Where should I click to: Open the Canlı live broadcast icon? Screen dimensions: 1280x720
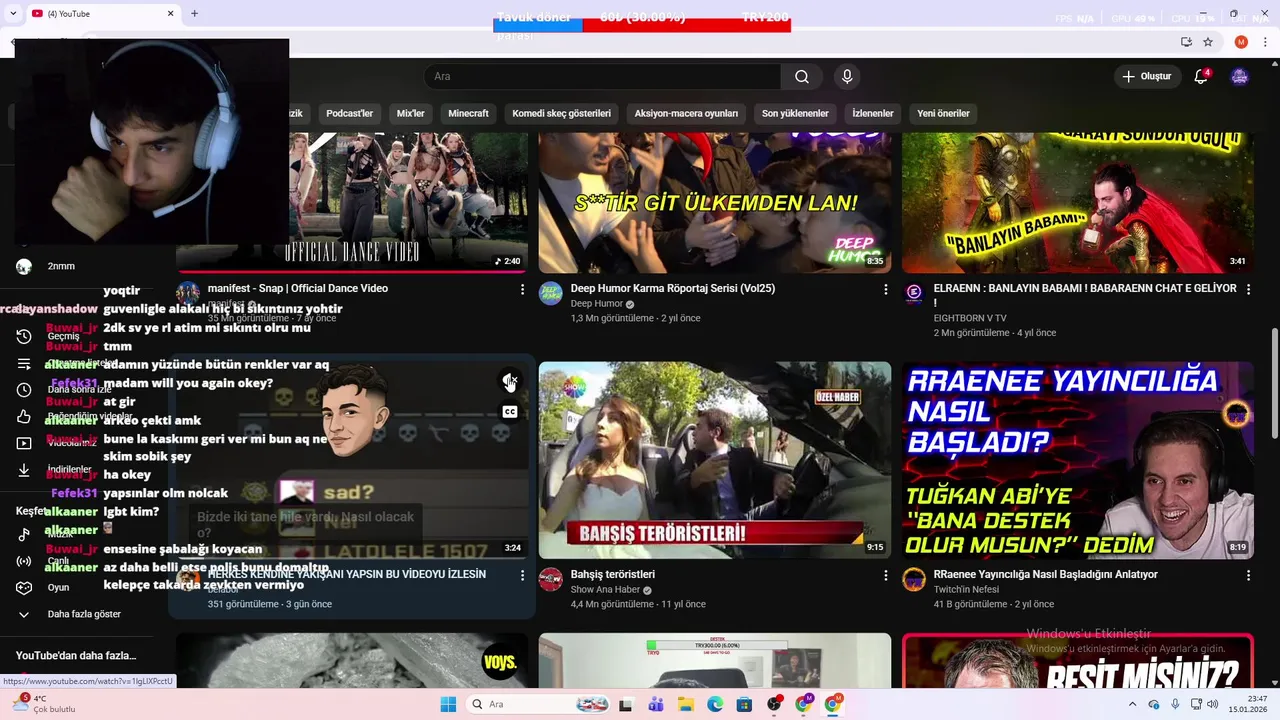coord(24,561)
